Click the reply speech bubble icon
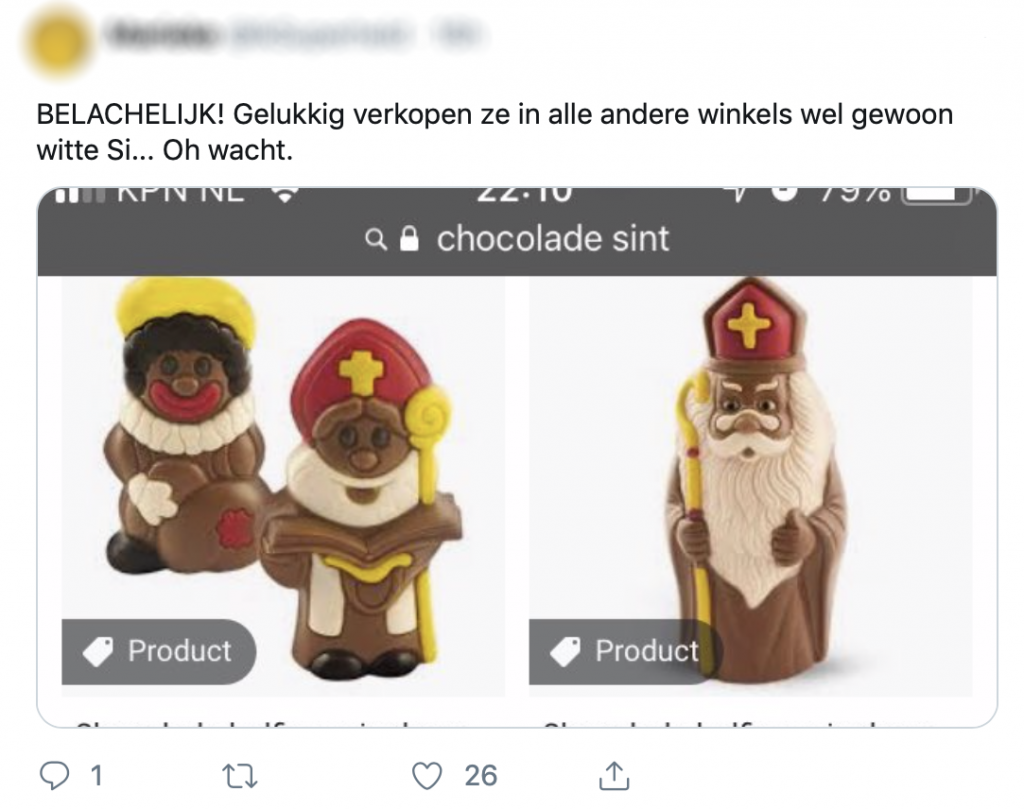1024x809 pixels. (51, 774)
